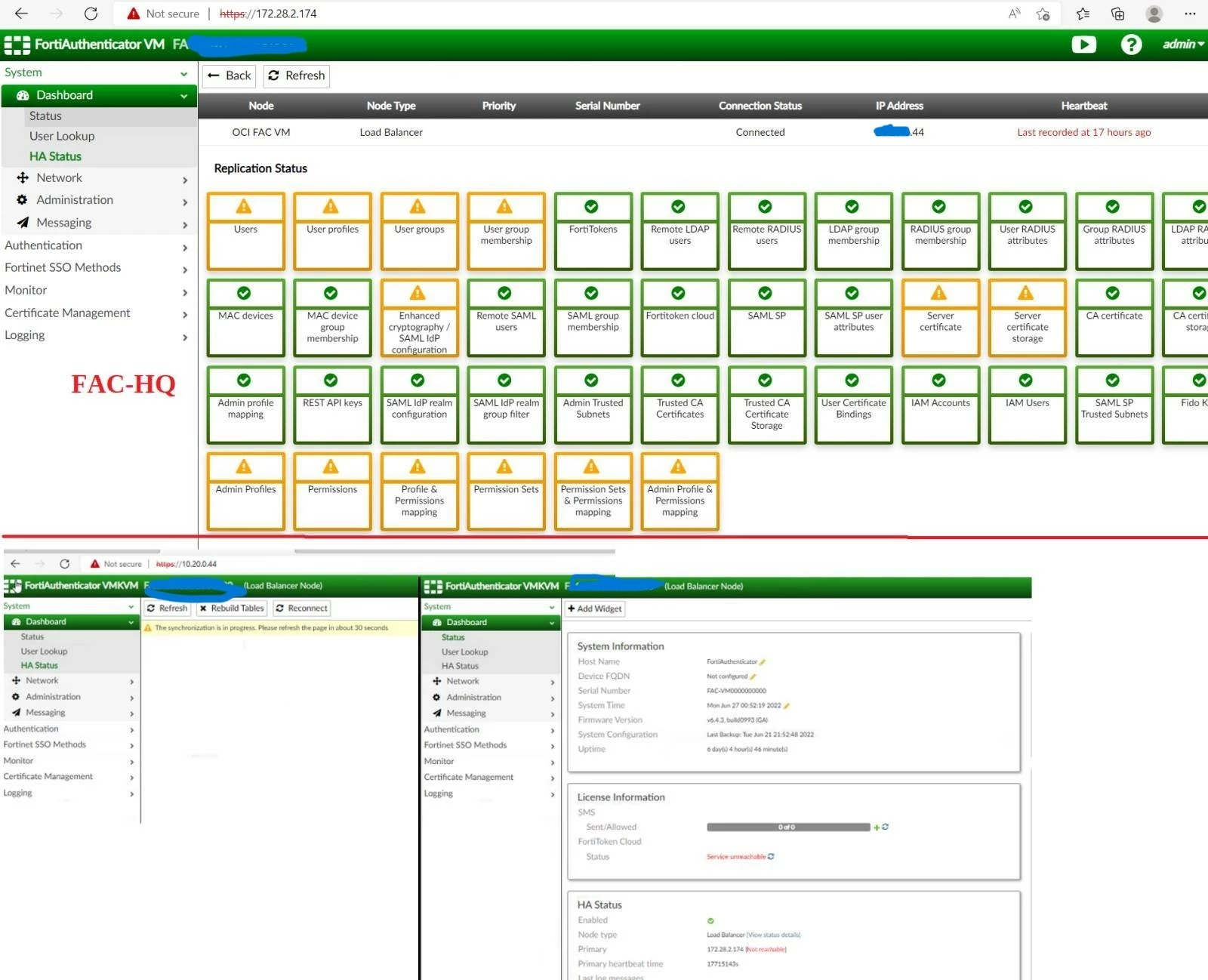
Task: Open the User groups replication tile
Action: (x=419, y=231)
